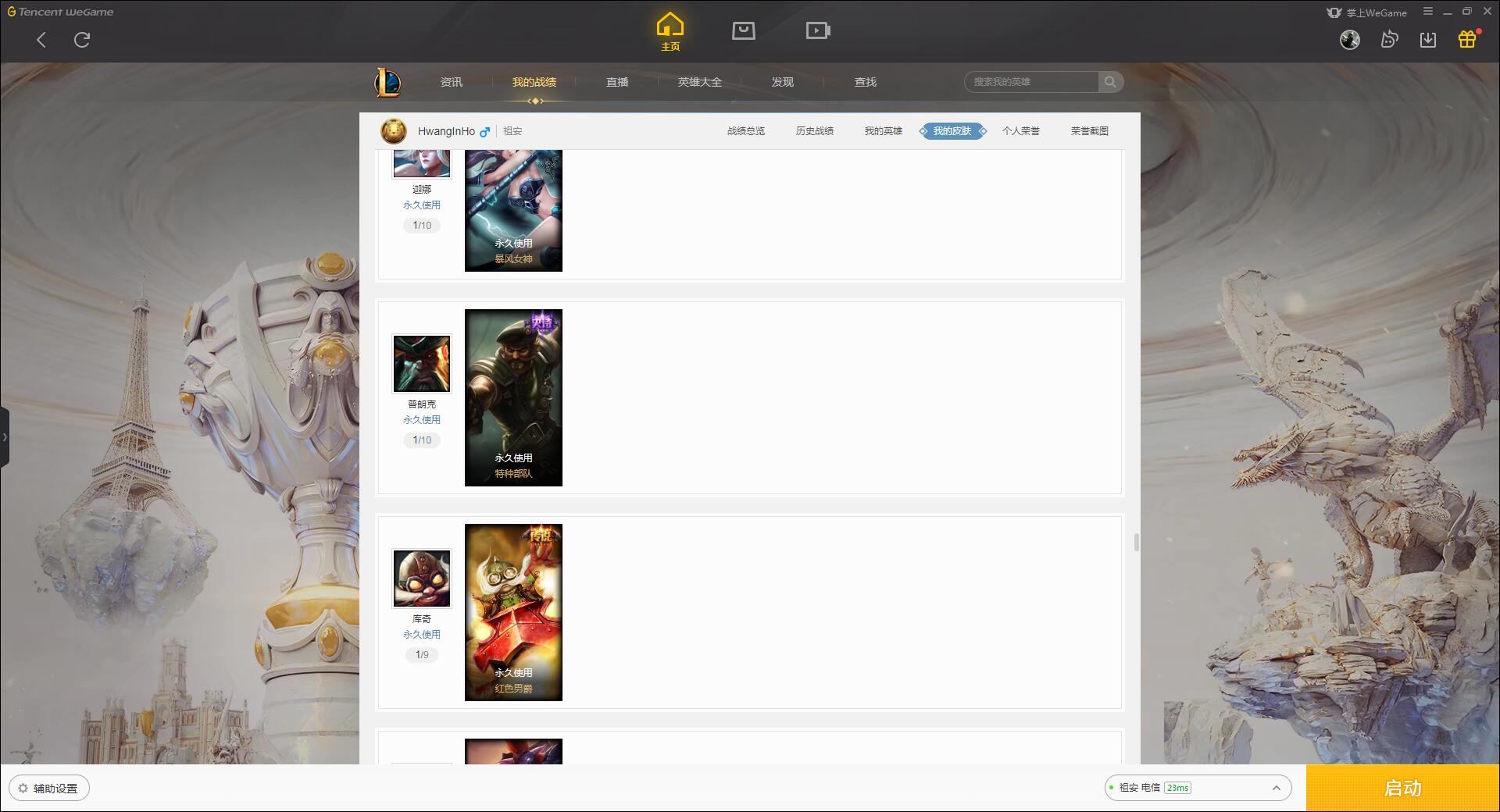Click the 1/10 skin count under 迦娜
1500x812 pixels.
click(x=422, y=226)
